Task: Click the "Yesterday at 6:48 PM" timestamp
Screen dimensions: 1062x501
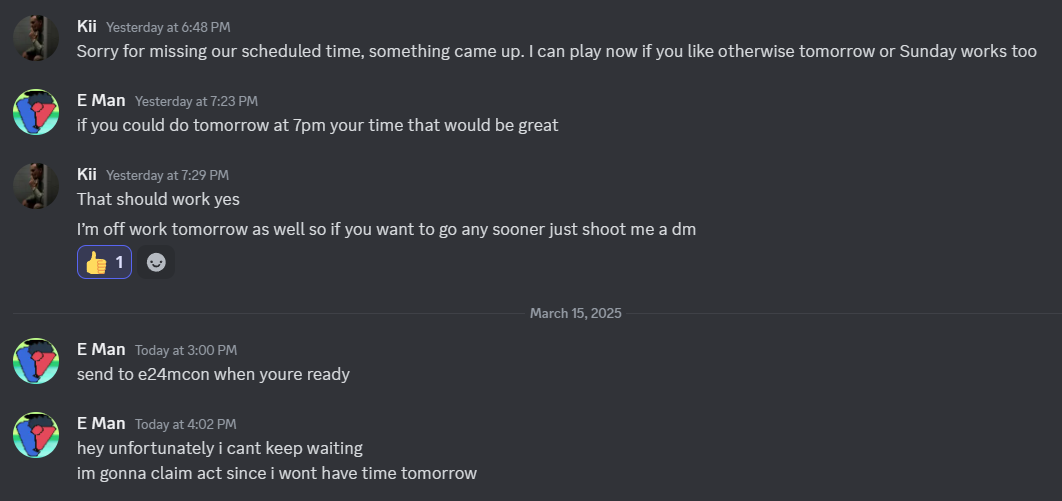Action: (x=167, y=27)
